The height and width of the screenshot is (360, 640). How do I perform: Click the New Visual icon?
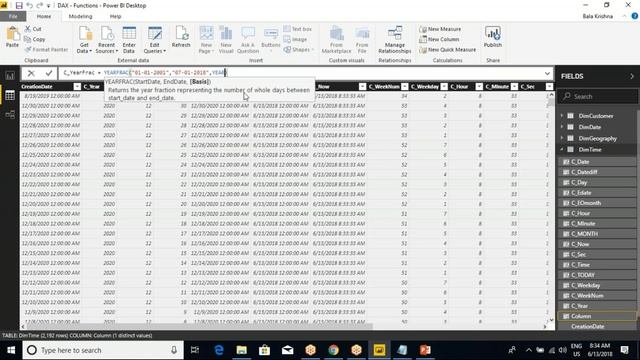226,40
